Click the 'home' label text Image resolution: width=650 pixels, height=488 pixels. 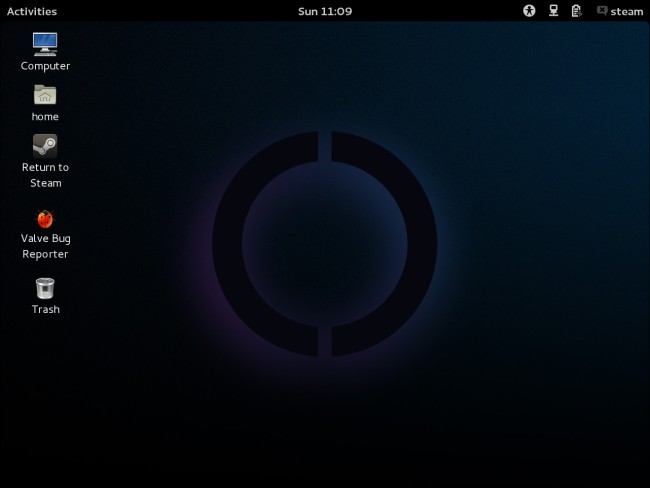point(45,117)
